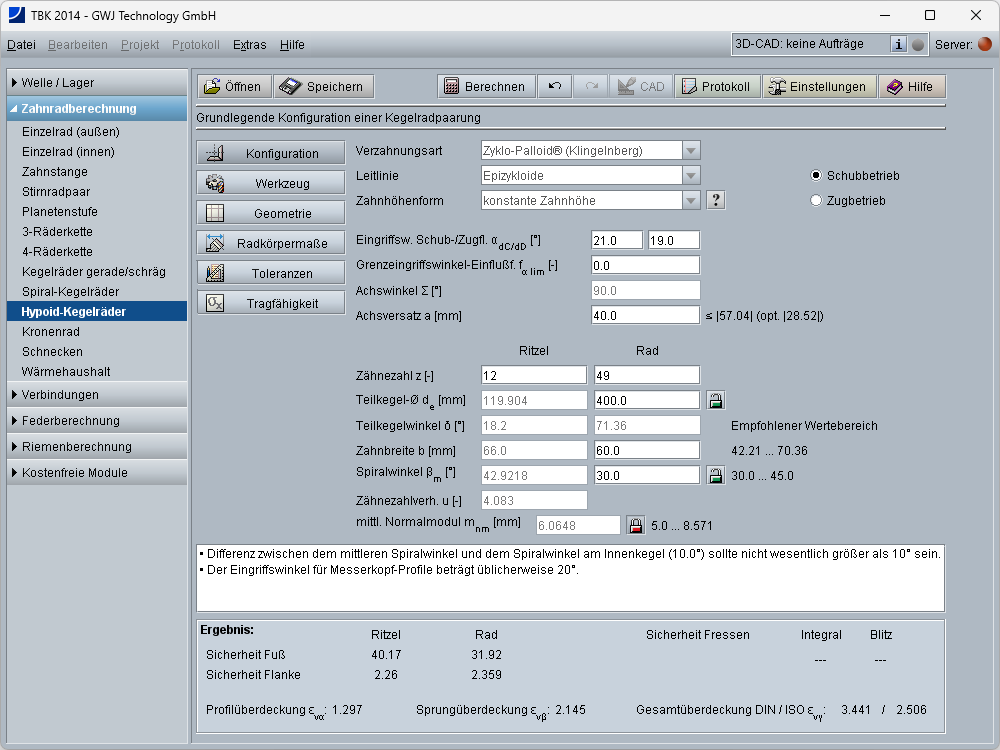Click the Achsversatz a input field
Screen dimensions: 1000x750
coord(646,315)
